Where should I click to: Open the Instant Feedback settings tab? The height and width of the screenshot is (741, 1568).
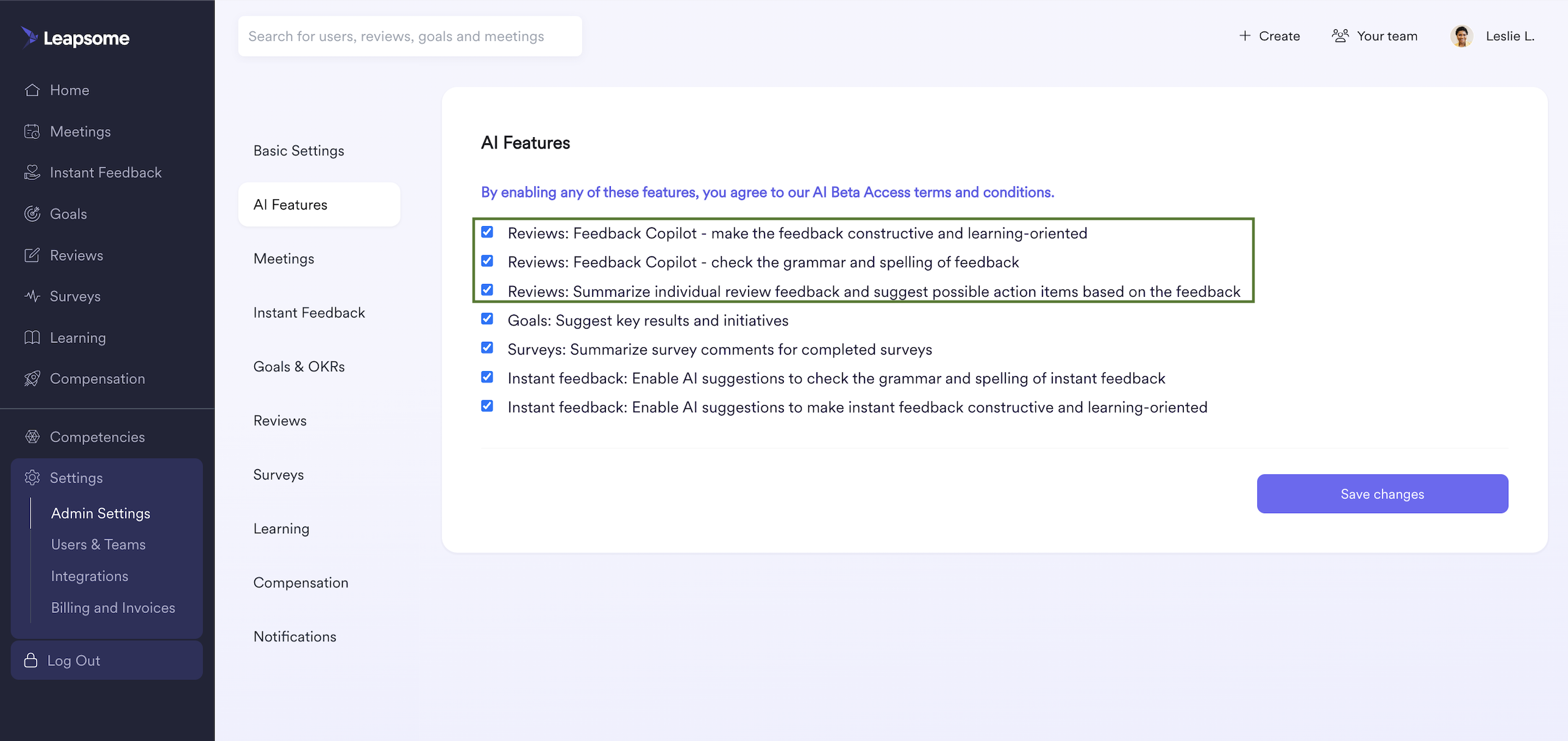click(x=309, y=313)
